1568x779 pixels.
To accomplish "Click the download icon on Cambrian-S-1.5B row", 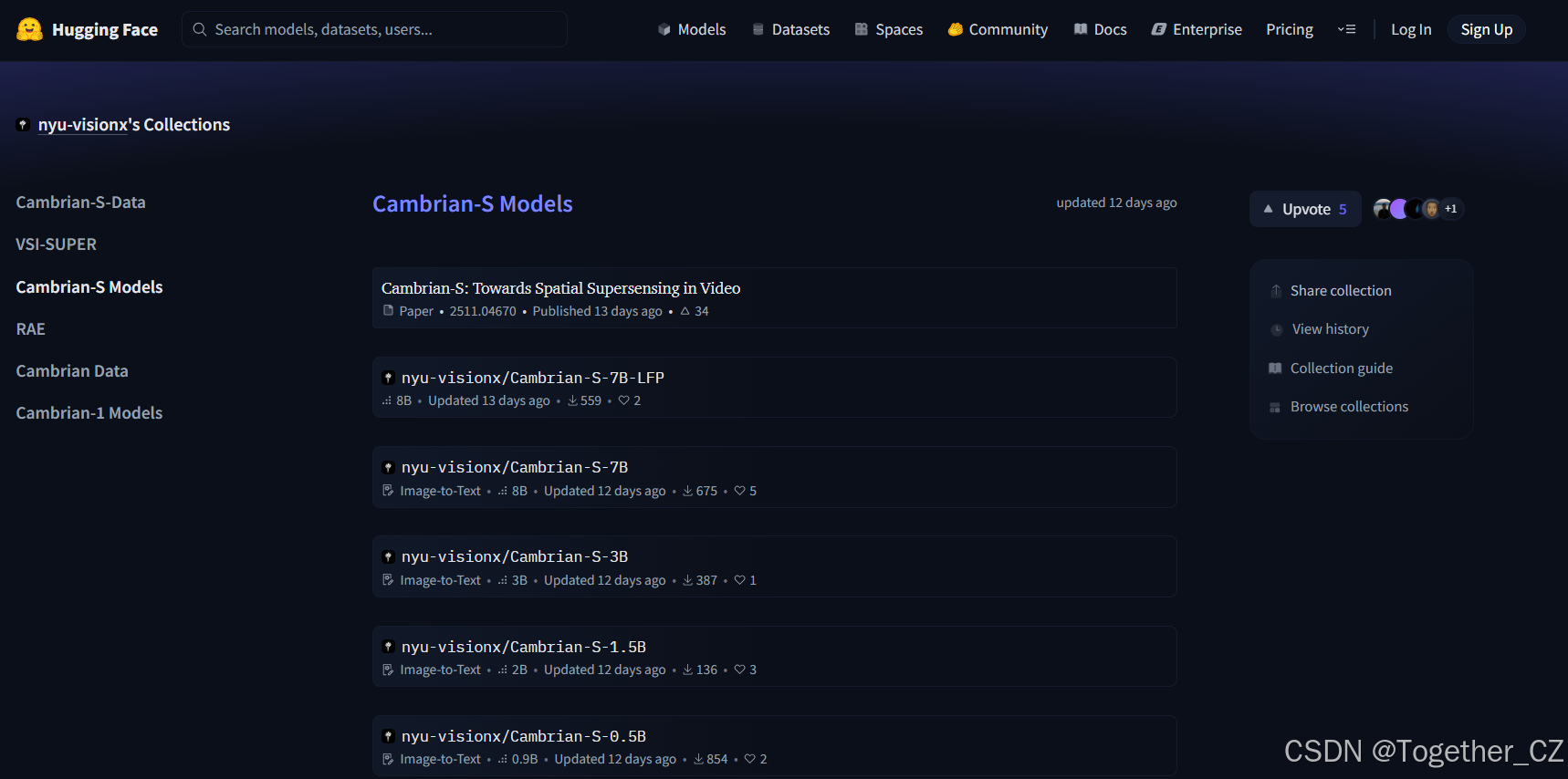I will (688, 670).
